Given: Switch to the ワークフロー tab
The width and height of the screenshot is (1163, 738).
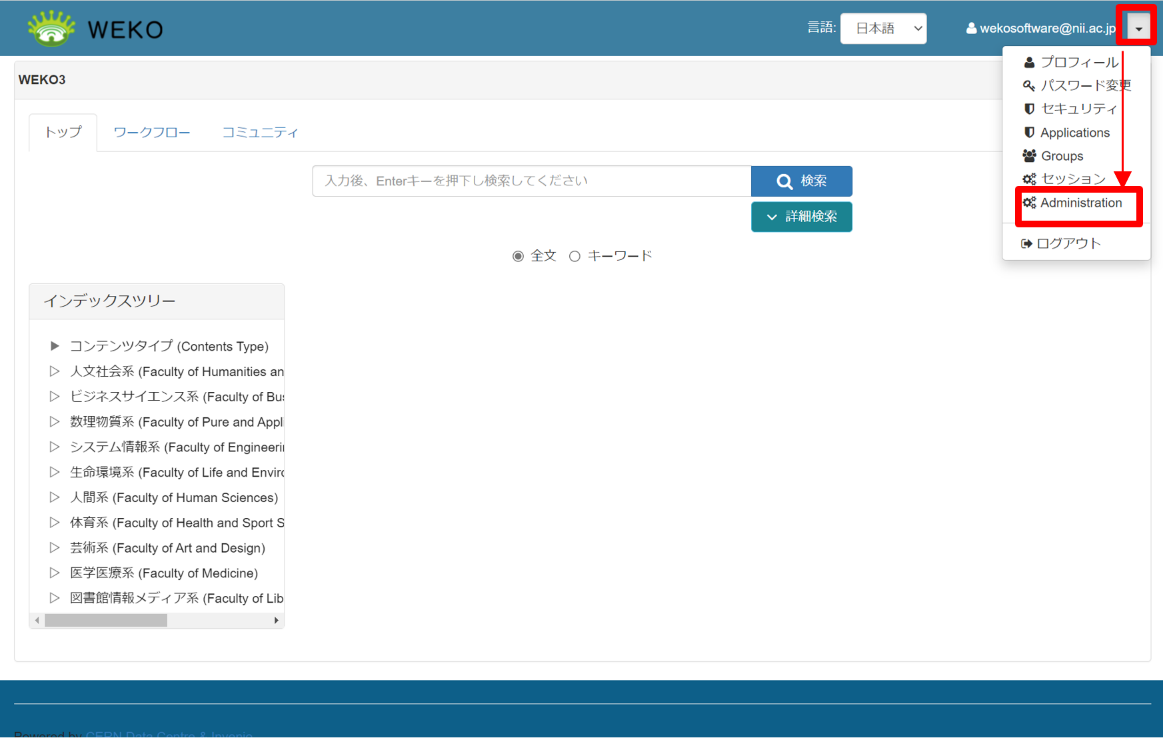Looking at the screenshot, I should [152, 132].
